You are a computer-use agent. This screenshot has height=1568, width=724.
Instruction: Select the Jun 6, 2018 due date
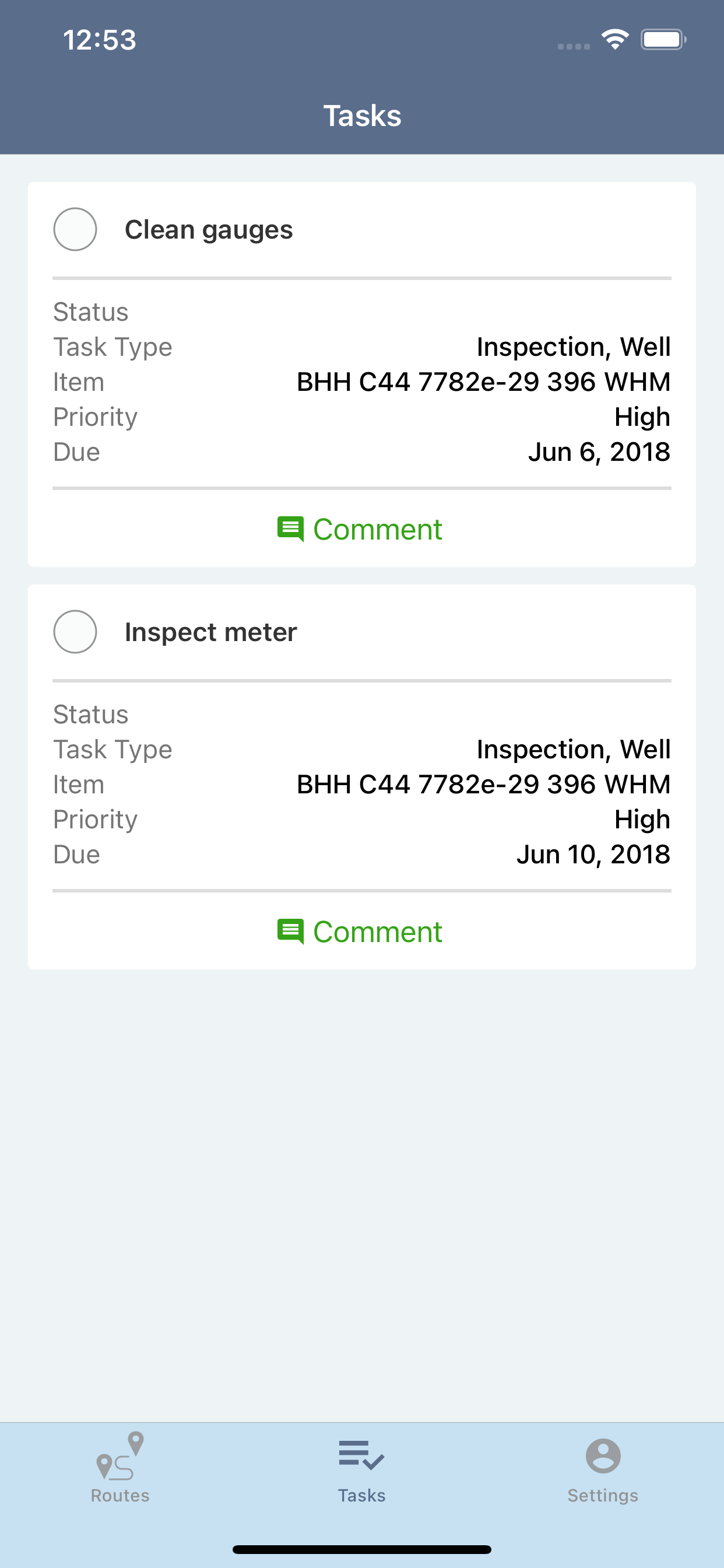(x=599, y=452)
